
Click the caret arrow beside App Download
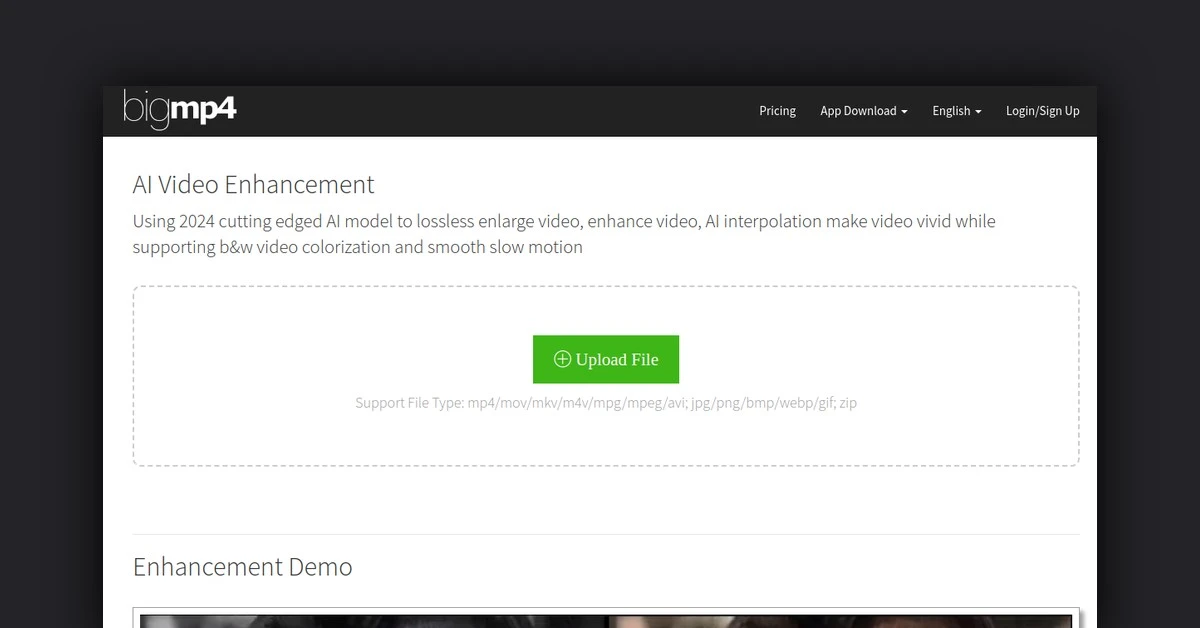tap(904, 112)
